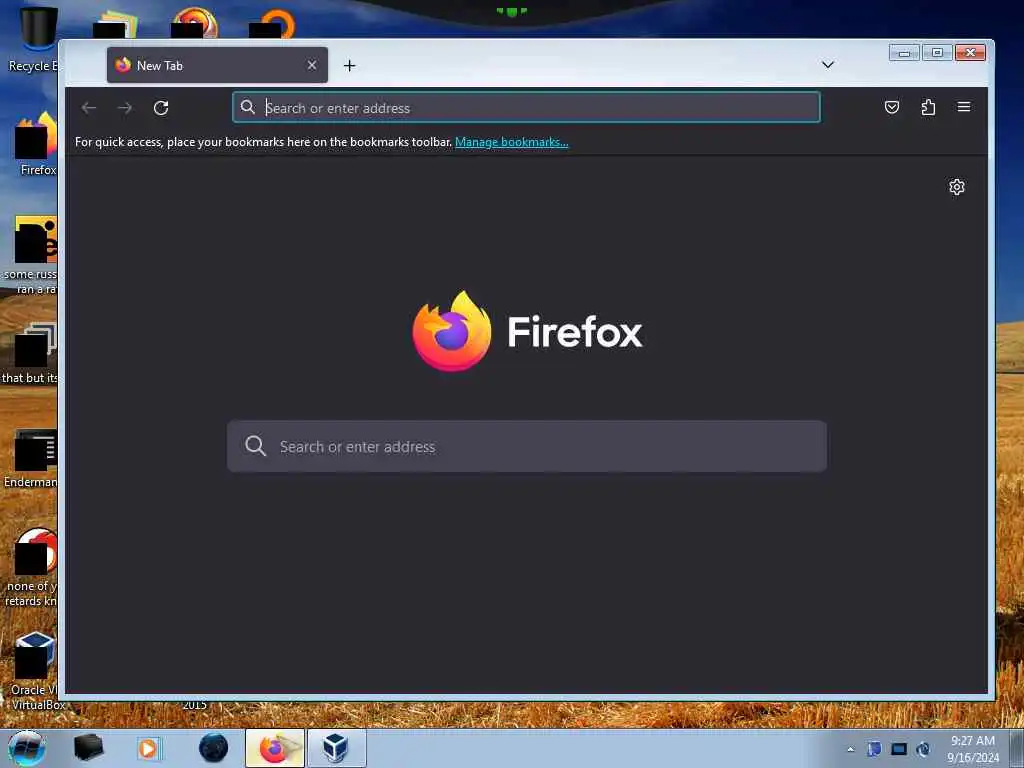The height and width of the screenshot is (768, 1024).
Task: Click the magnifier icon in center search box
Action: point(255,446)
